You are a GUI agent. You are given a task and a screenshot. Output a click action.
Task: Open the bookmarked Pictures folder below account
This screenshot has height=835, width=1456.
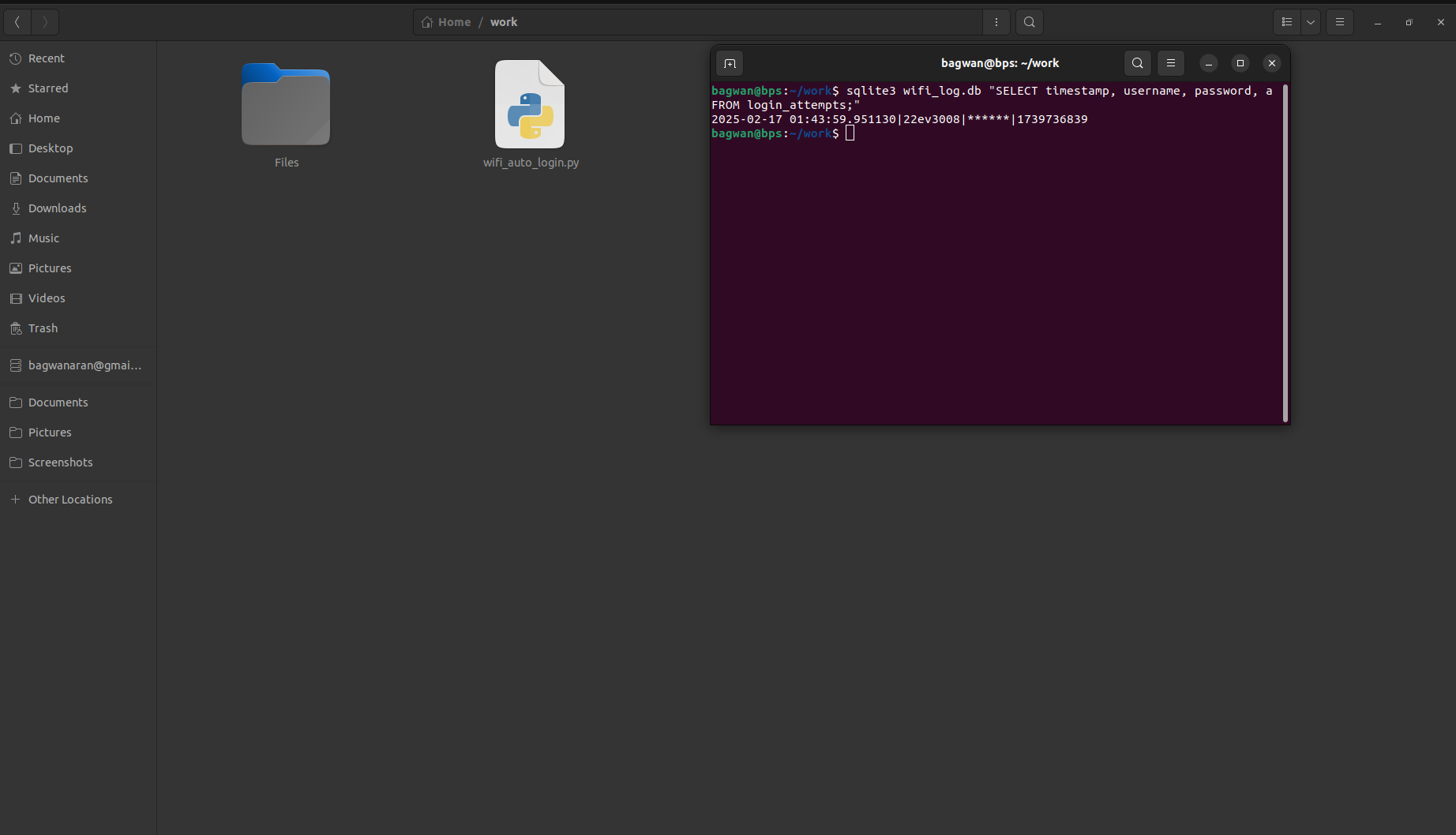78,432
